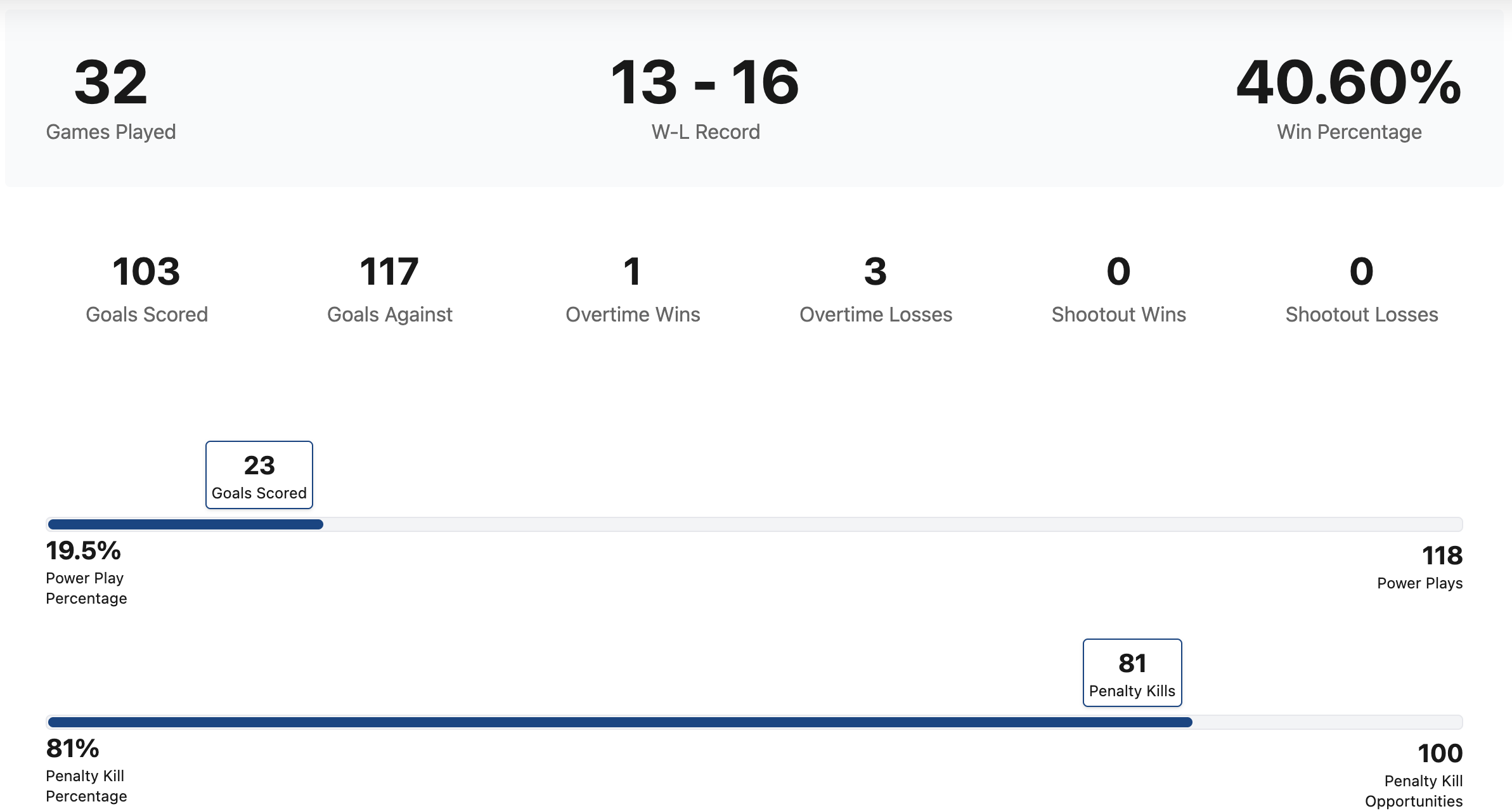Click the Overtime Wins label

coord(633,315)
